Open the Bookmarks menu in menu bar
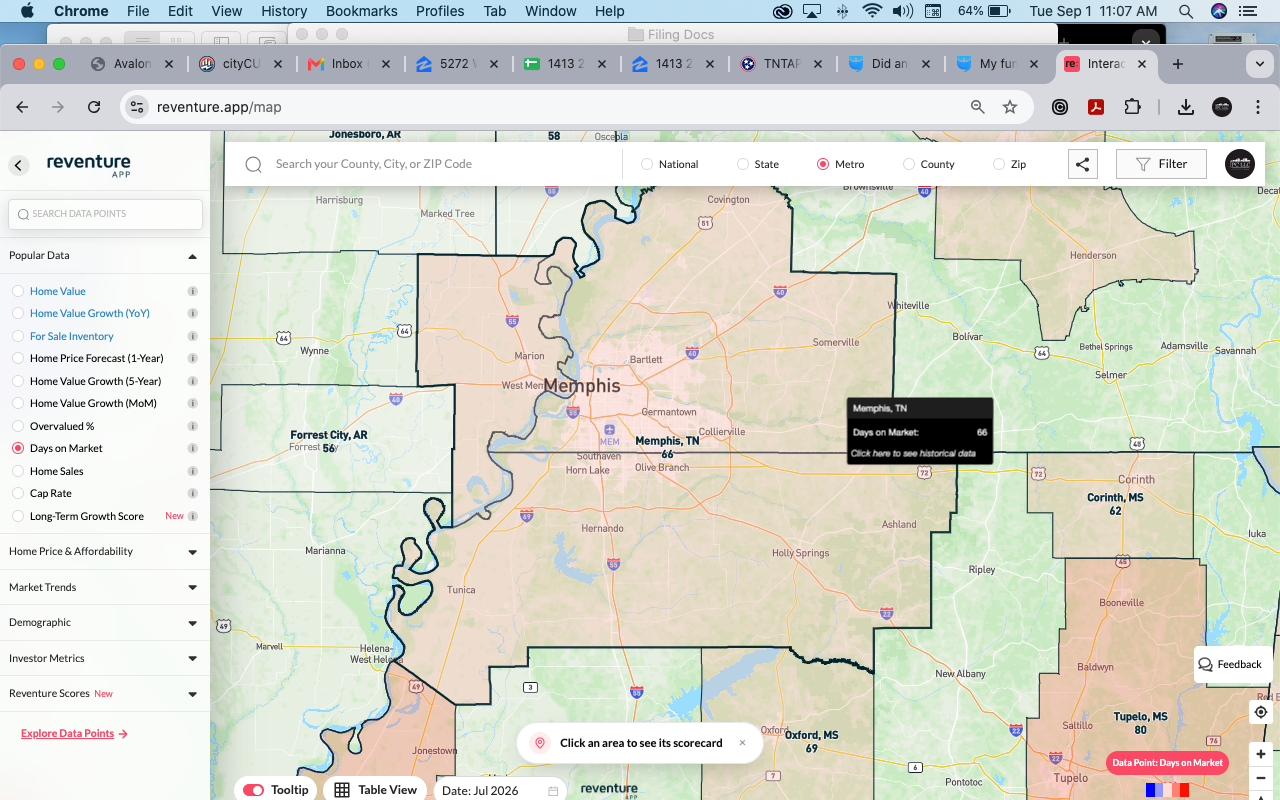 tap(361, 11)
